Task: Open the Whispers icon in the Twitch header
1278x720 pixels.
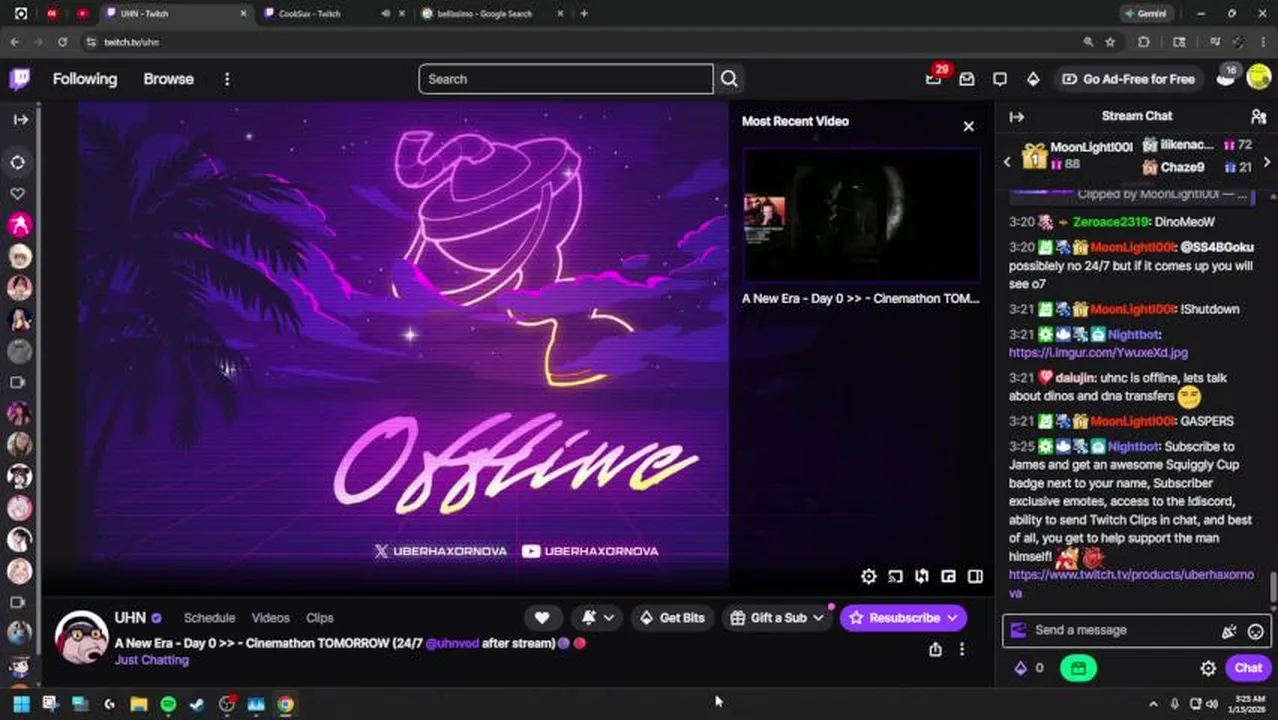Action: pyautogui.click(x=967, y=79)
